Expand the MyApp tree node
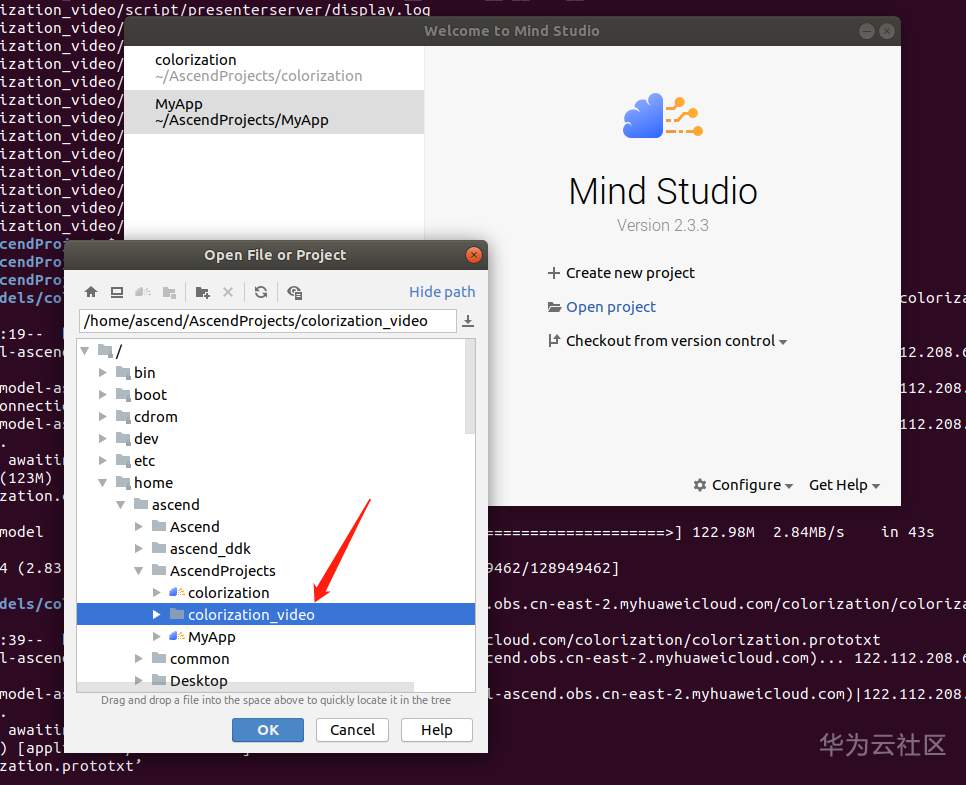The height and width of the screenshot is (785, 966). (x=156, y=637)
